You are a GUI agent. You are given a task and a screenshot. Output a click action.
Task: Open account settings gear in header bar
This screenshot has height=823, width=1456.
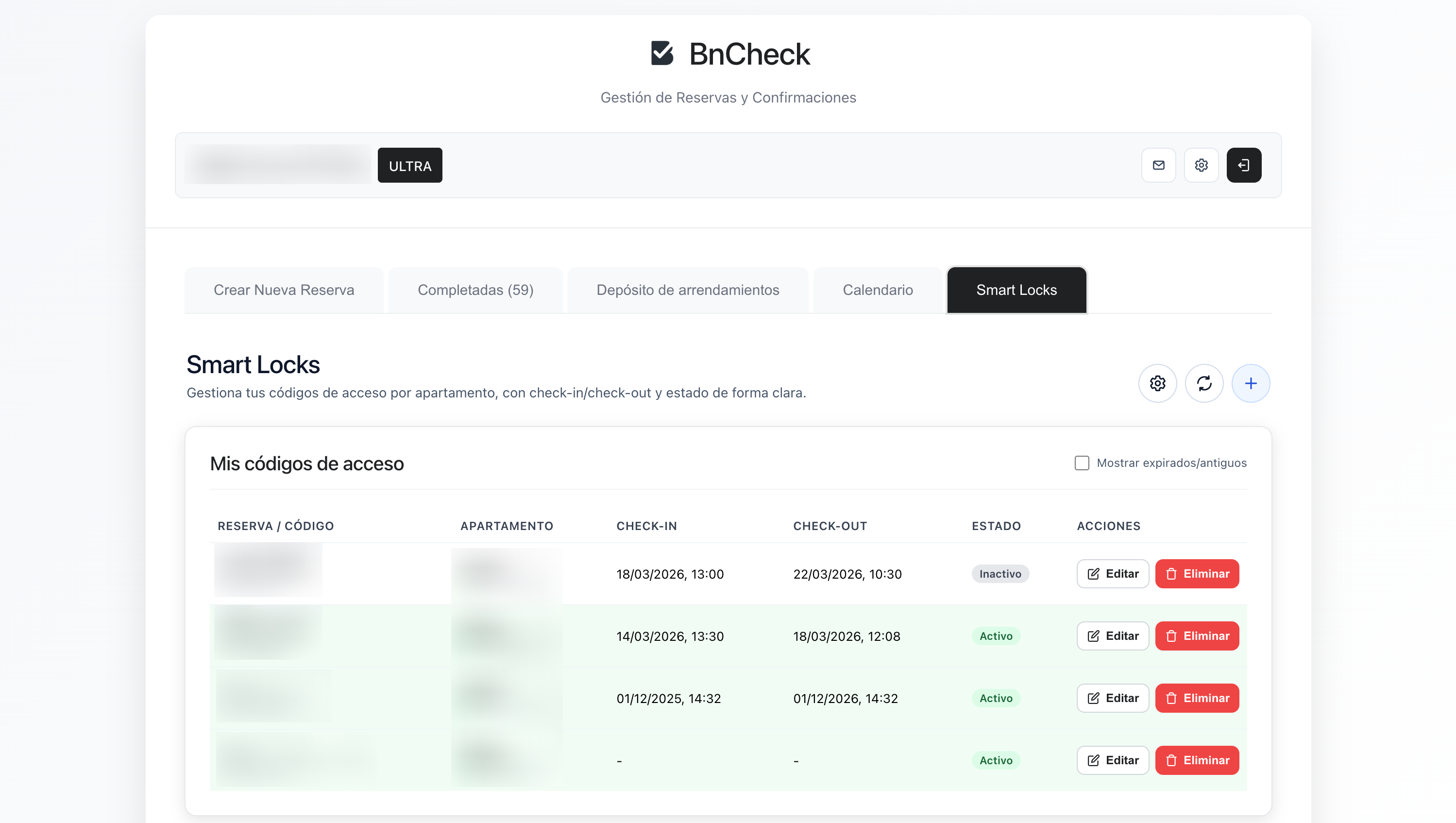(1201, 165)
